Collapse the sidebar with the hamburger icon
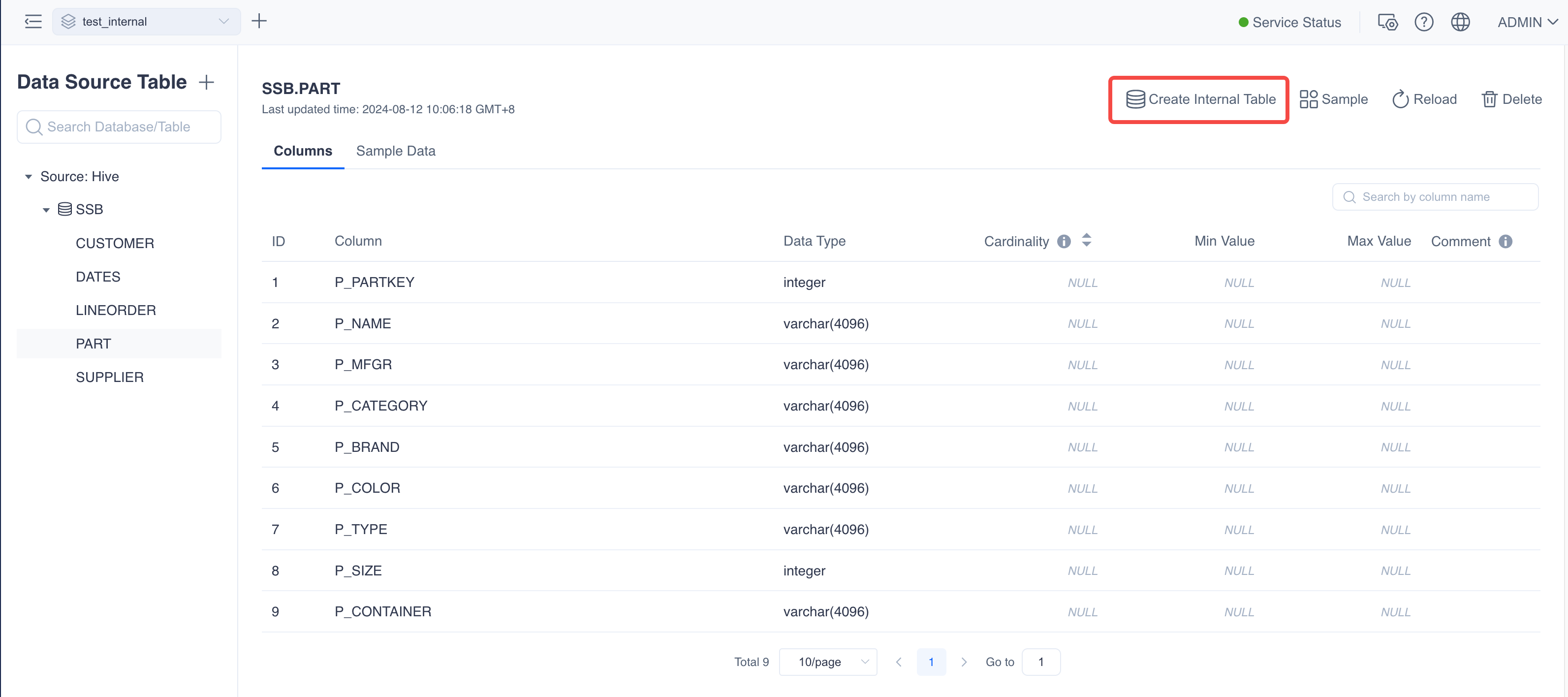Viewport: 1568px width, 697px height. click(33, 22)
